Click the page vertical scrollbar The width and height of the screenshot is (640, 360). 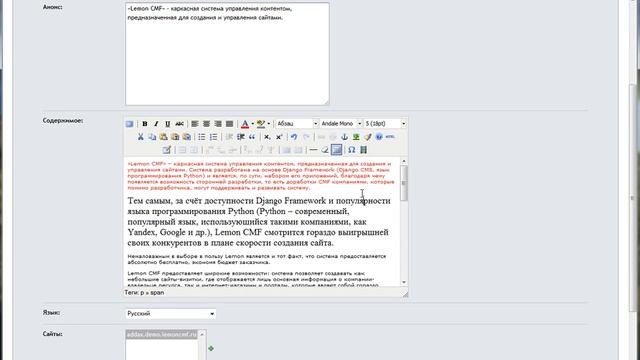(633, 198)
